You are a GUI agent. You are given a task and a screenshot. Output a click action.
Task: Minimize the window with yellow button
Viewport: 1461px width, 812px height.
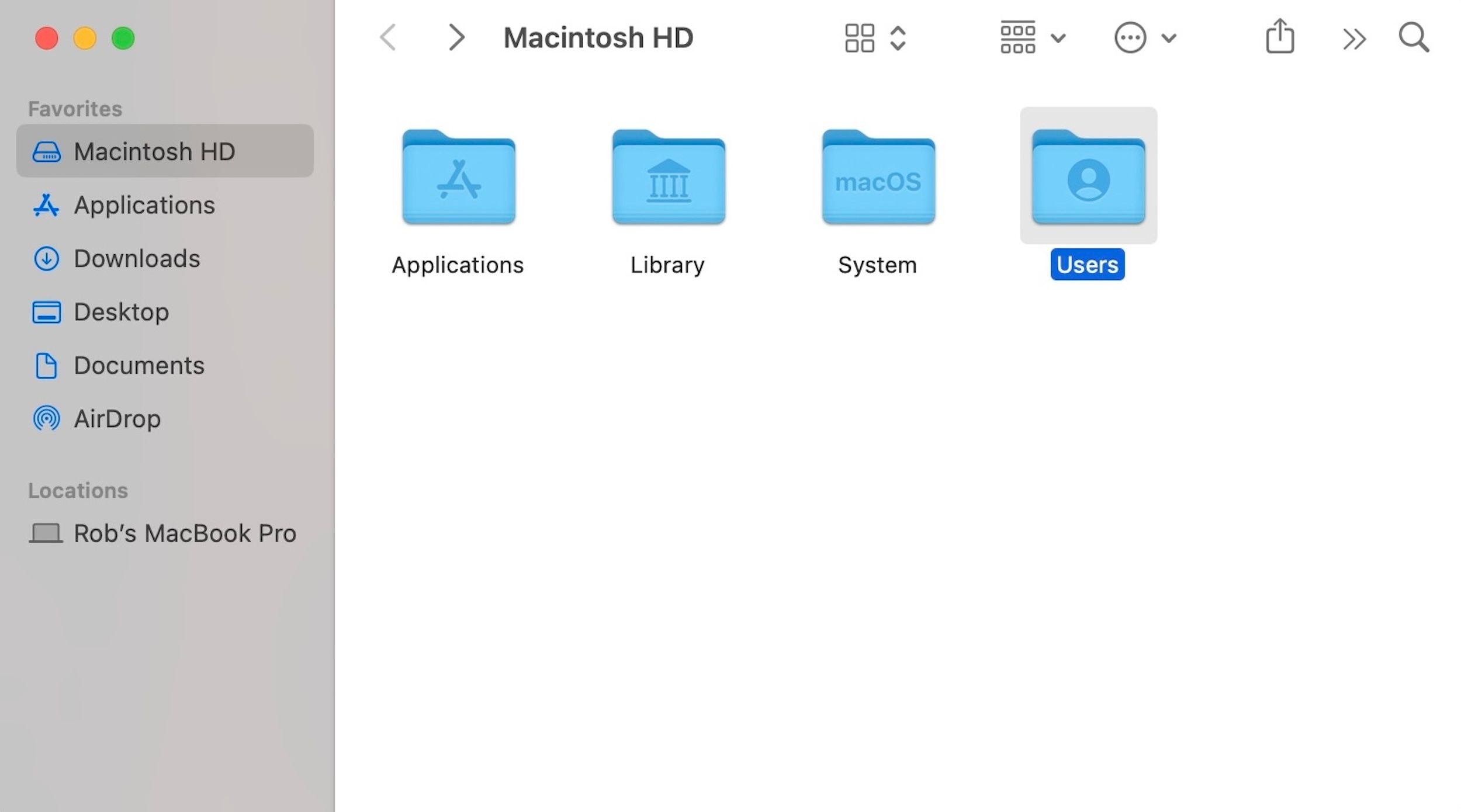coord(85,39)
